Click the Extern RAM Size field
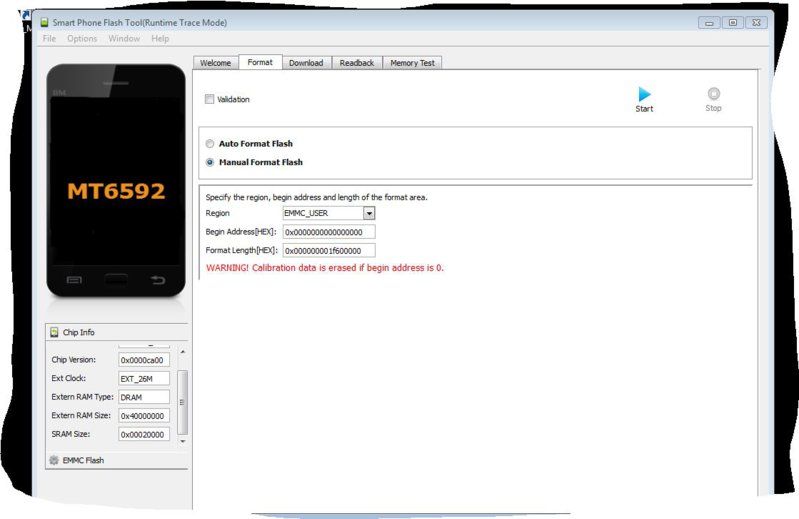 coord(144,416)
